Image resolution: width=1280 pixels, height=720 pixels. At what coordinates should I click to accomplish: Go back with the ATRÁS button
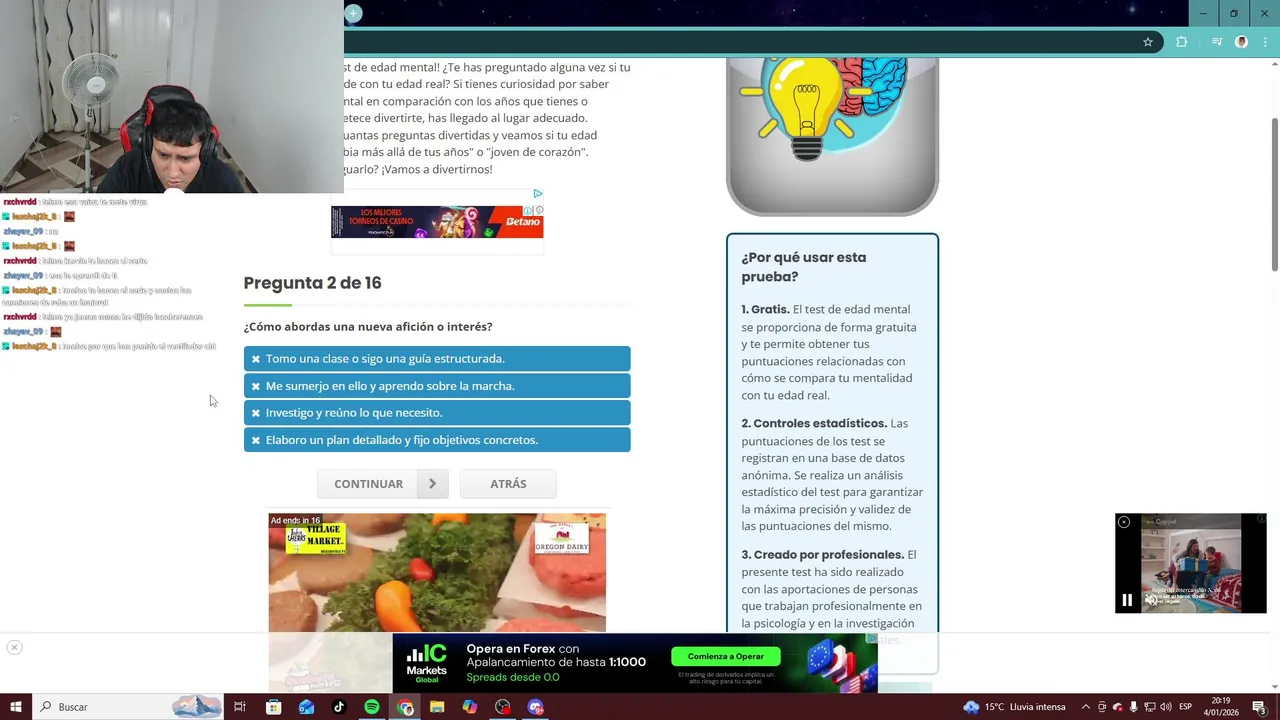(508, 484)
